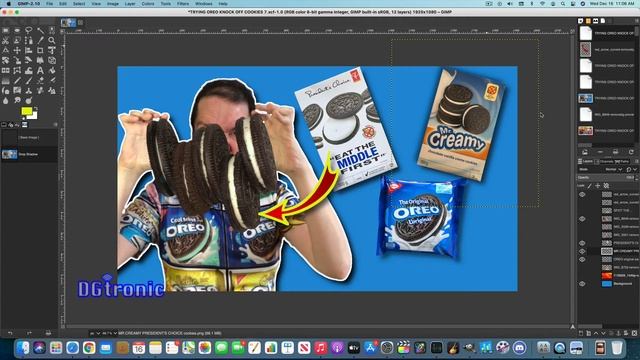Select the Measure tool
Screen dimensions: 640x360
click(5, 50)
